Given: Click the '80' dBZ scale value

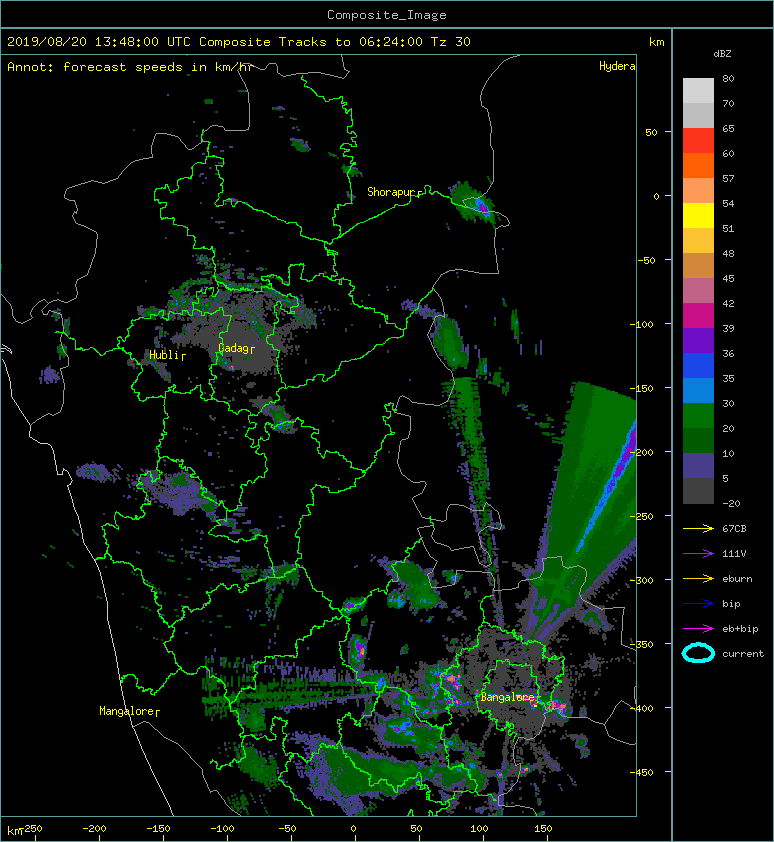Looking at the screenshot, I should point(728,78).
